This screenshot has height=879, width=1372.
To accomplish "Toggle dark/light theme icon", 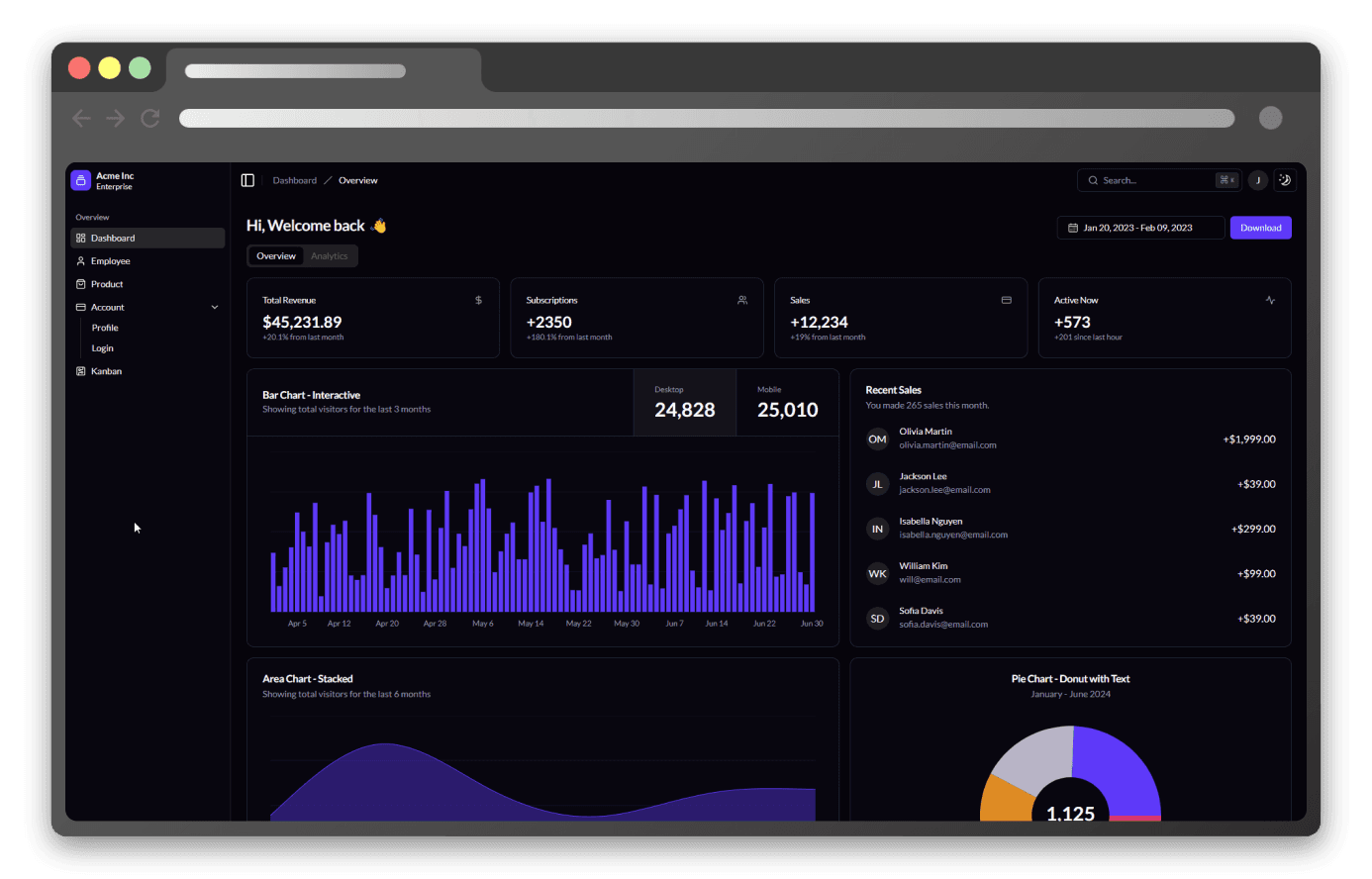I will (x=1285, y=180).
